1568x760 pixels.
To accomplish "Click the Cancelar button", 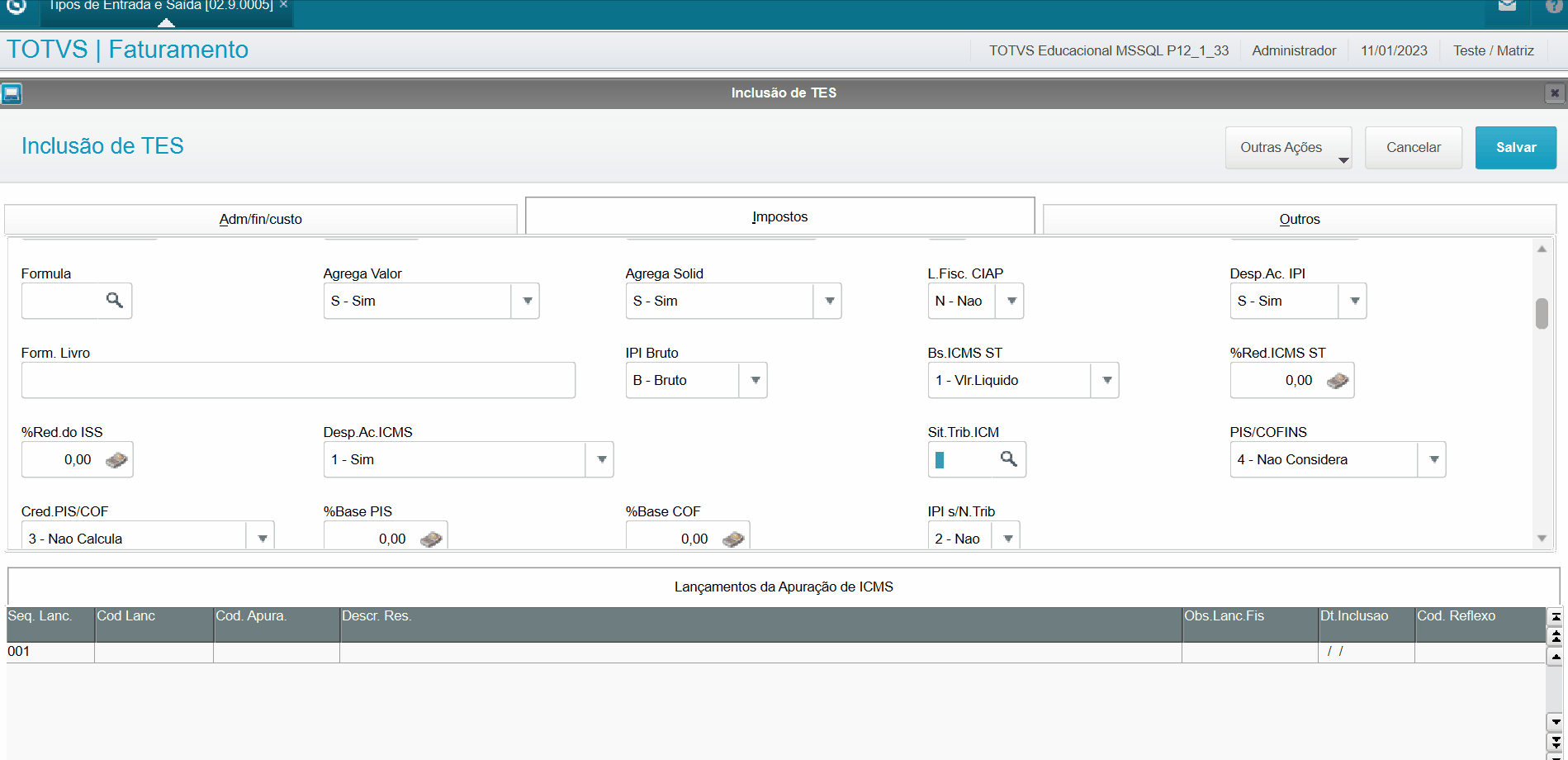I will click(1414, 148).
